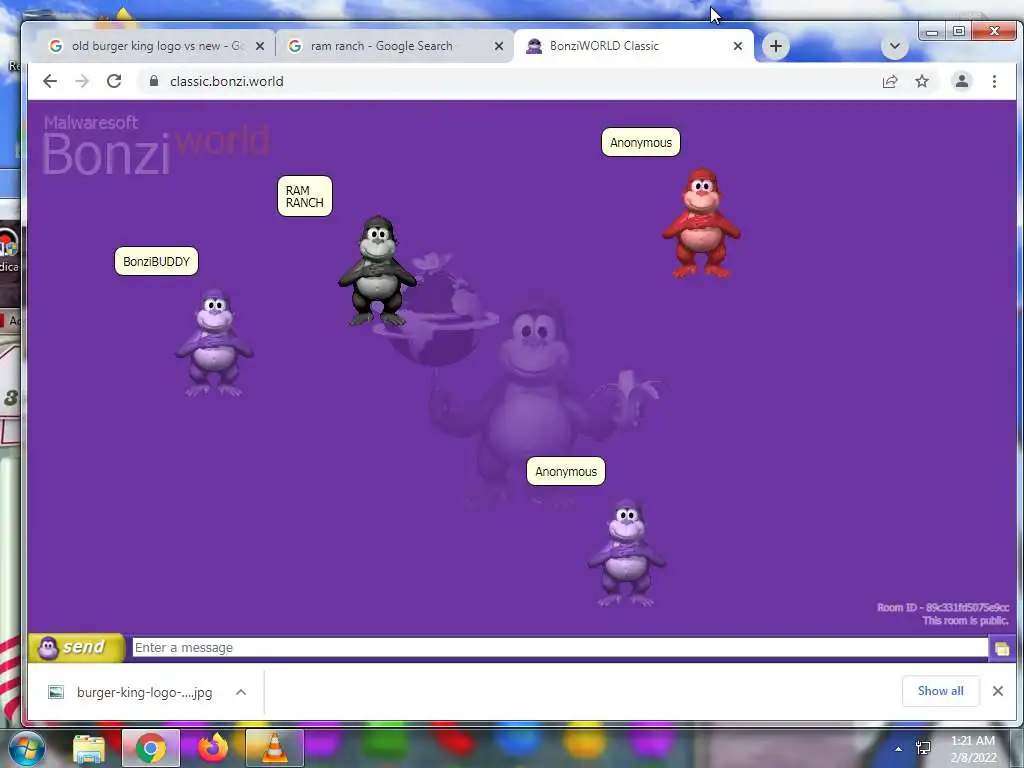Click the network tray icon

point(923,748)
